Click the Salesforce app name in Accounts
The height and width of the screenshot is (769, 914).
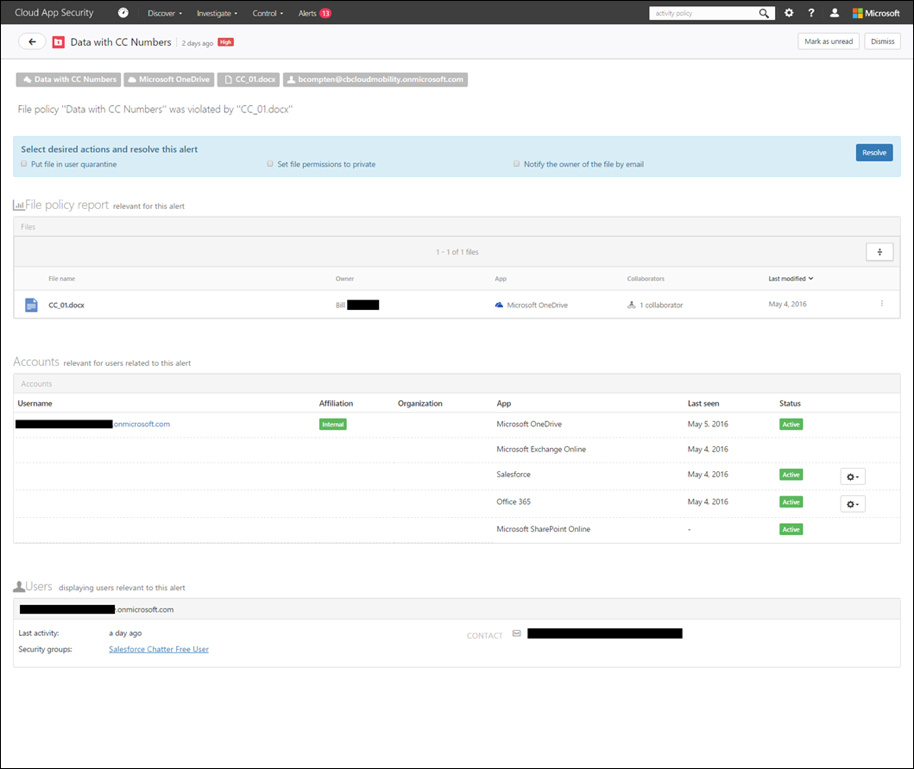[514, 475]
